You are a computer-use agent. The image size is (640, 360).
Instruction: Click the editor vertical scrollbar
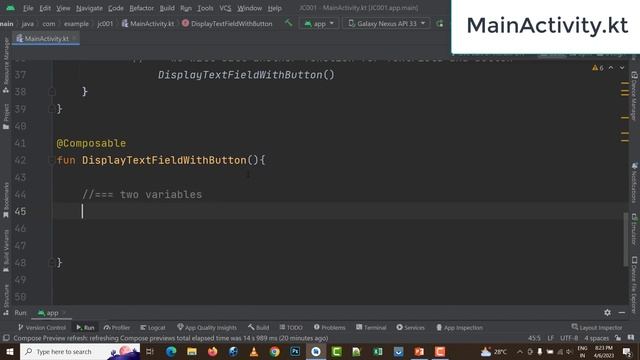coord(626,239)
